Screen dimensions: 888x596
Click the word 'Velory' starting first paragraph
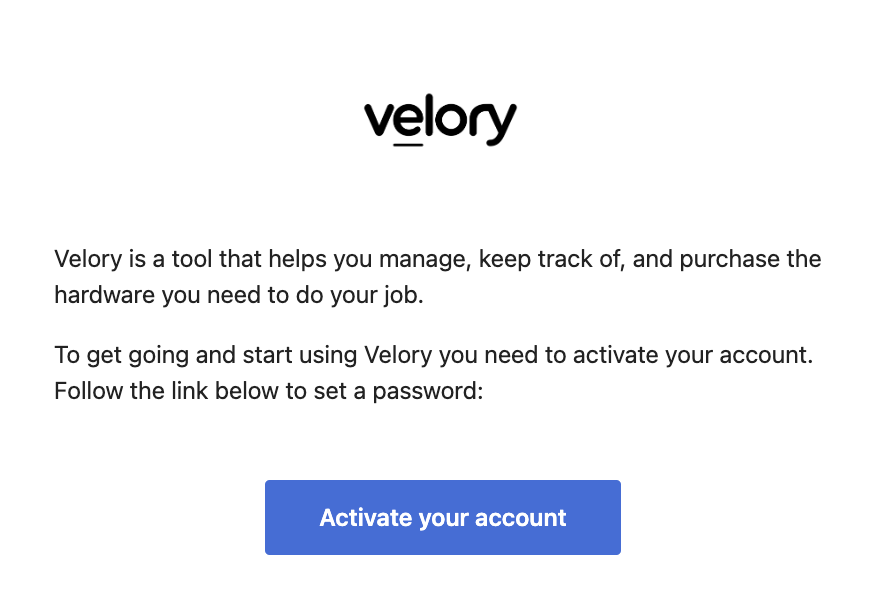pyautogui.click(x=88, y=259)
